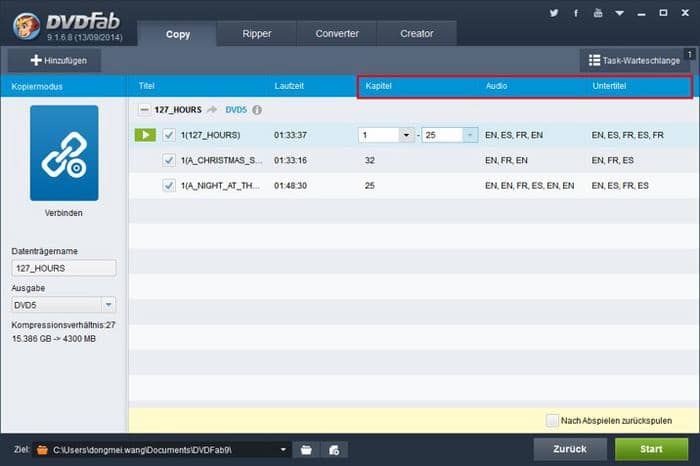
Task: Uncheck the 1(A_NIGHT_AT_TH... title
Action: pyautogui.click(x=169, y=186)
